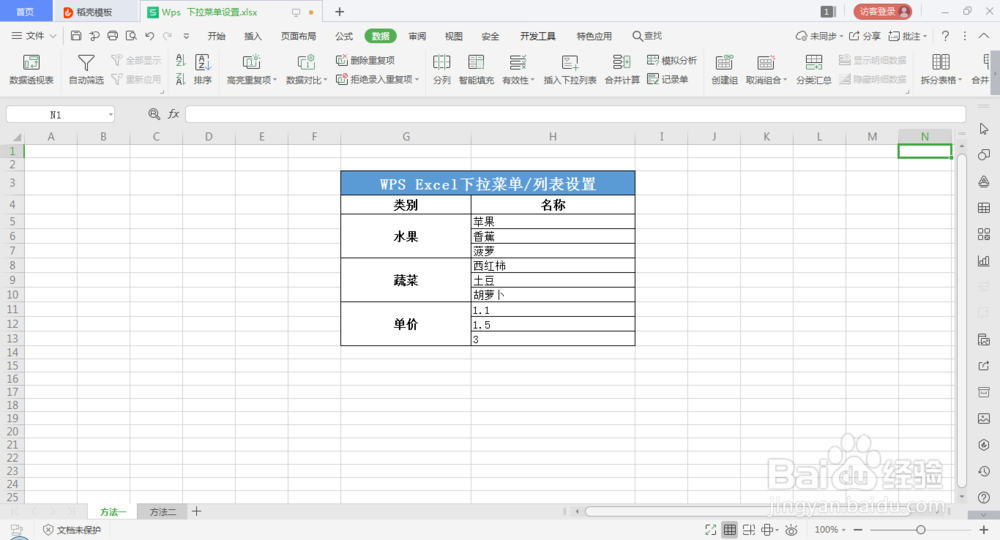Click the formula bar input field
Image resolution: width=1000 pixels, height=540 pixels.
point(575,113)
